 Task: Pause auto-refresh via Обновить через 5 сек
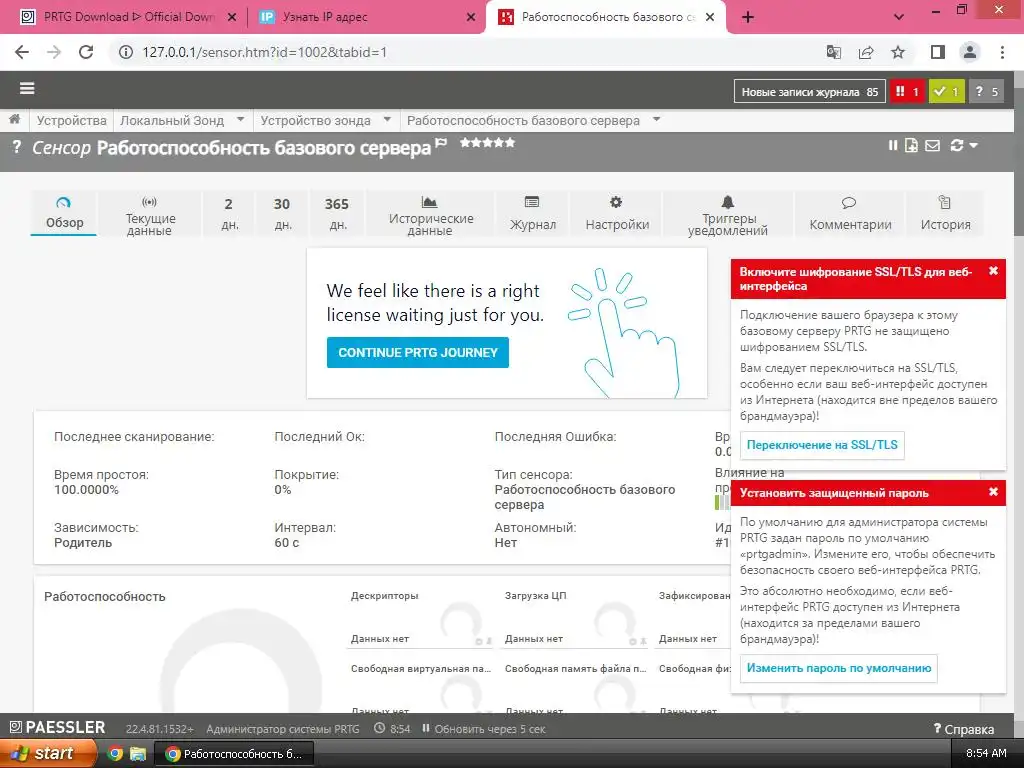483,729
